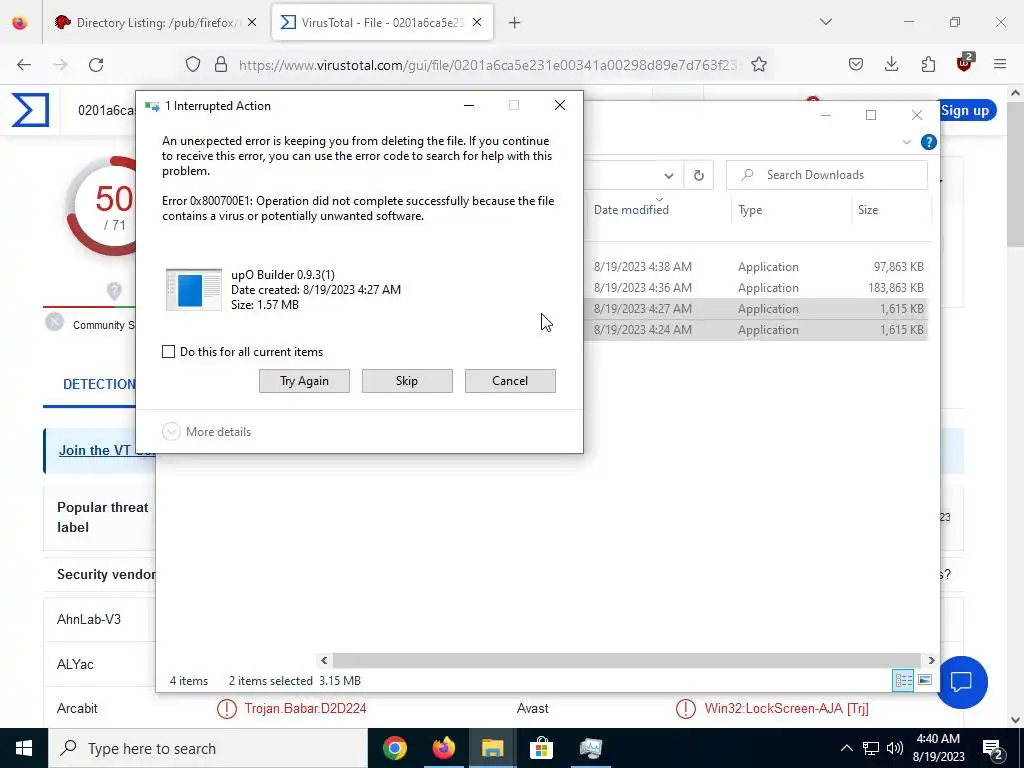Reload the VirusTotal page
This screenshot has height=768, width=1024.
click(96, 64)
